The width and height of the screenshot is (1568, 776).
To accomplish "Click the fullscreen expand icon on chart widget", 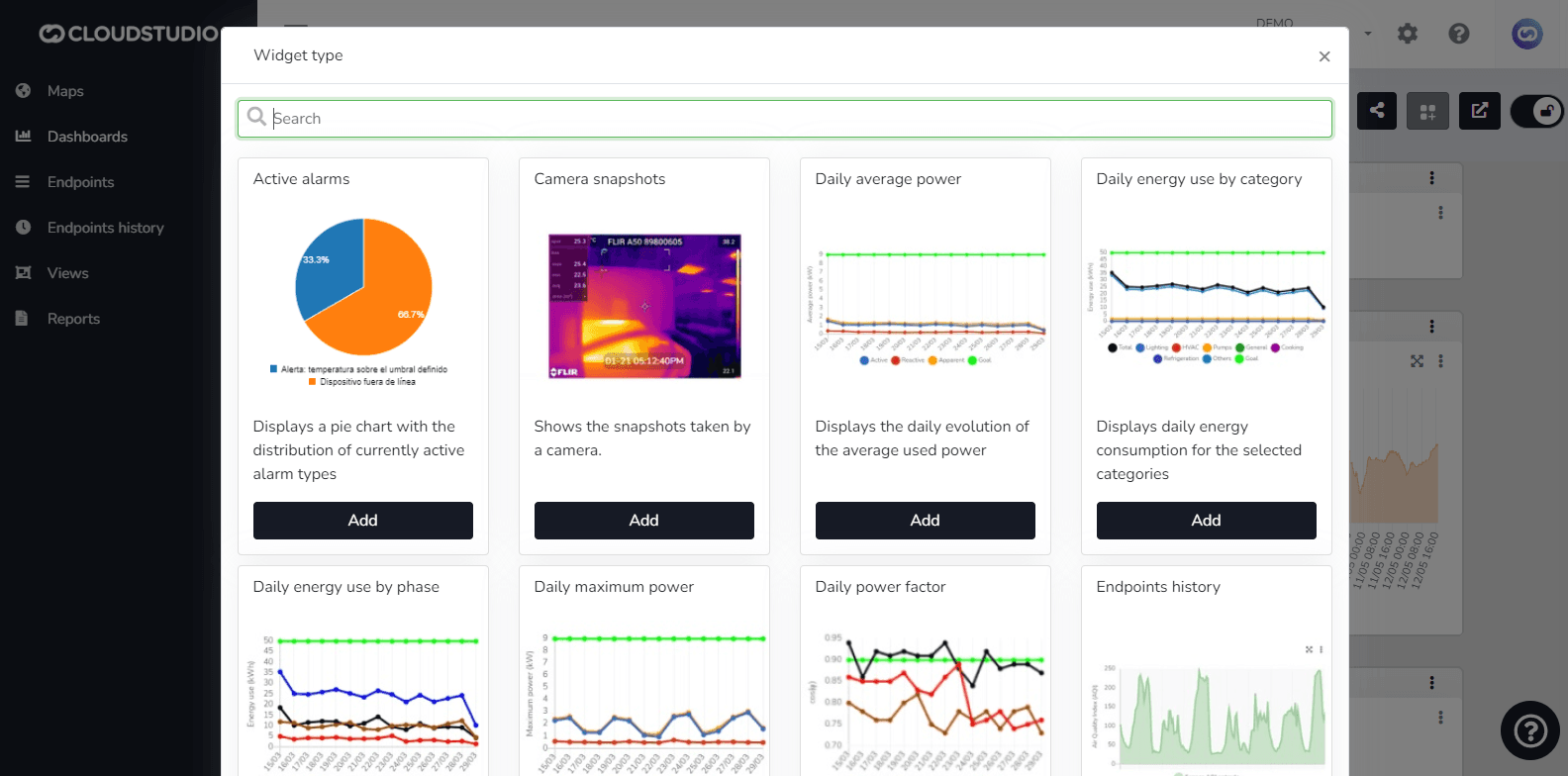I will [x=1417, y=361].
